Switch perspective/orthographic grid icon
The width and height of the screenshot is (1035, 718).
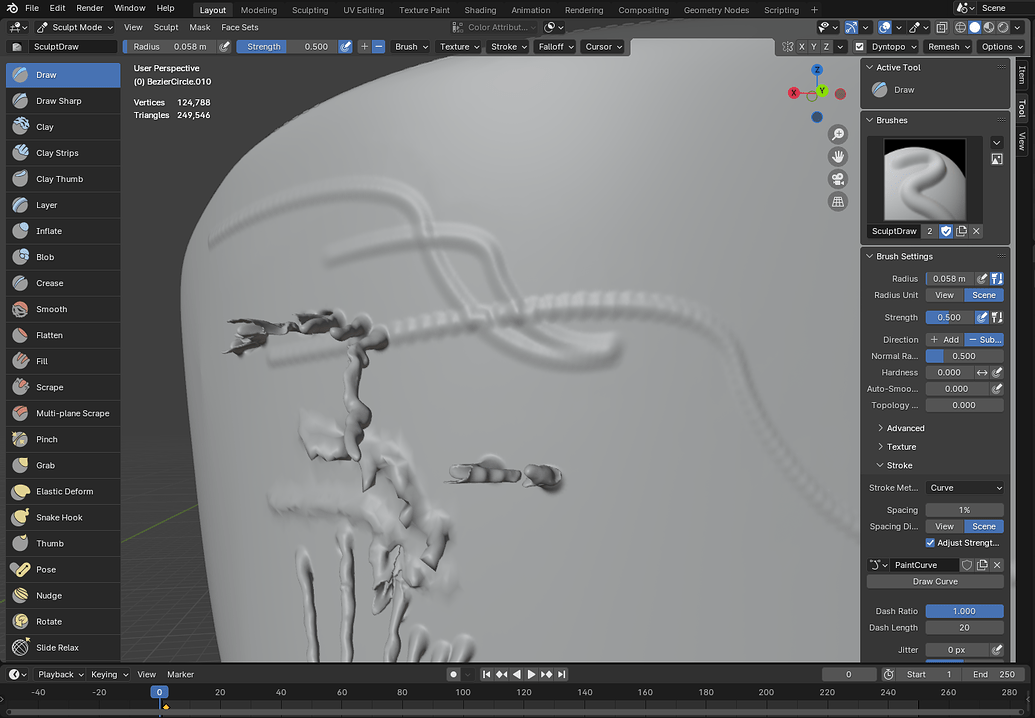[x=838, y=202]
